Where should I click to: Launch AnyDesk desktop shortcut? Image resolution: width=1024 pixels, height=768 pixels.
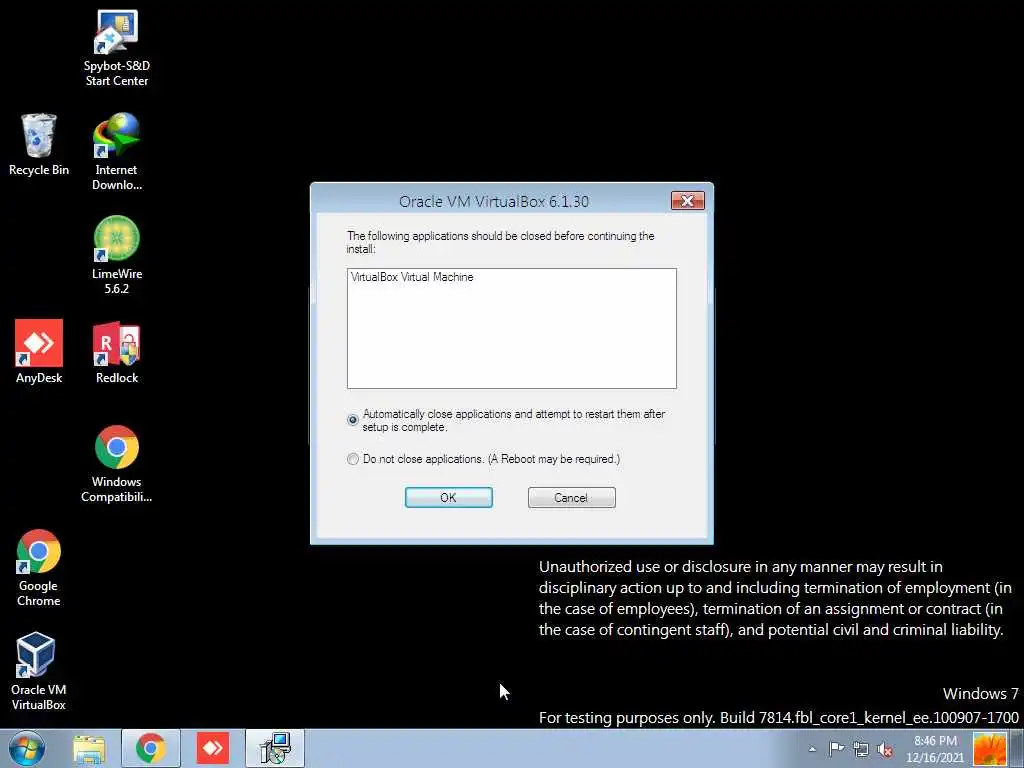coord(39,351)
